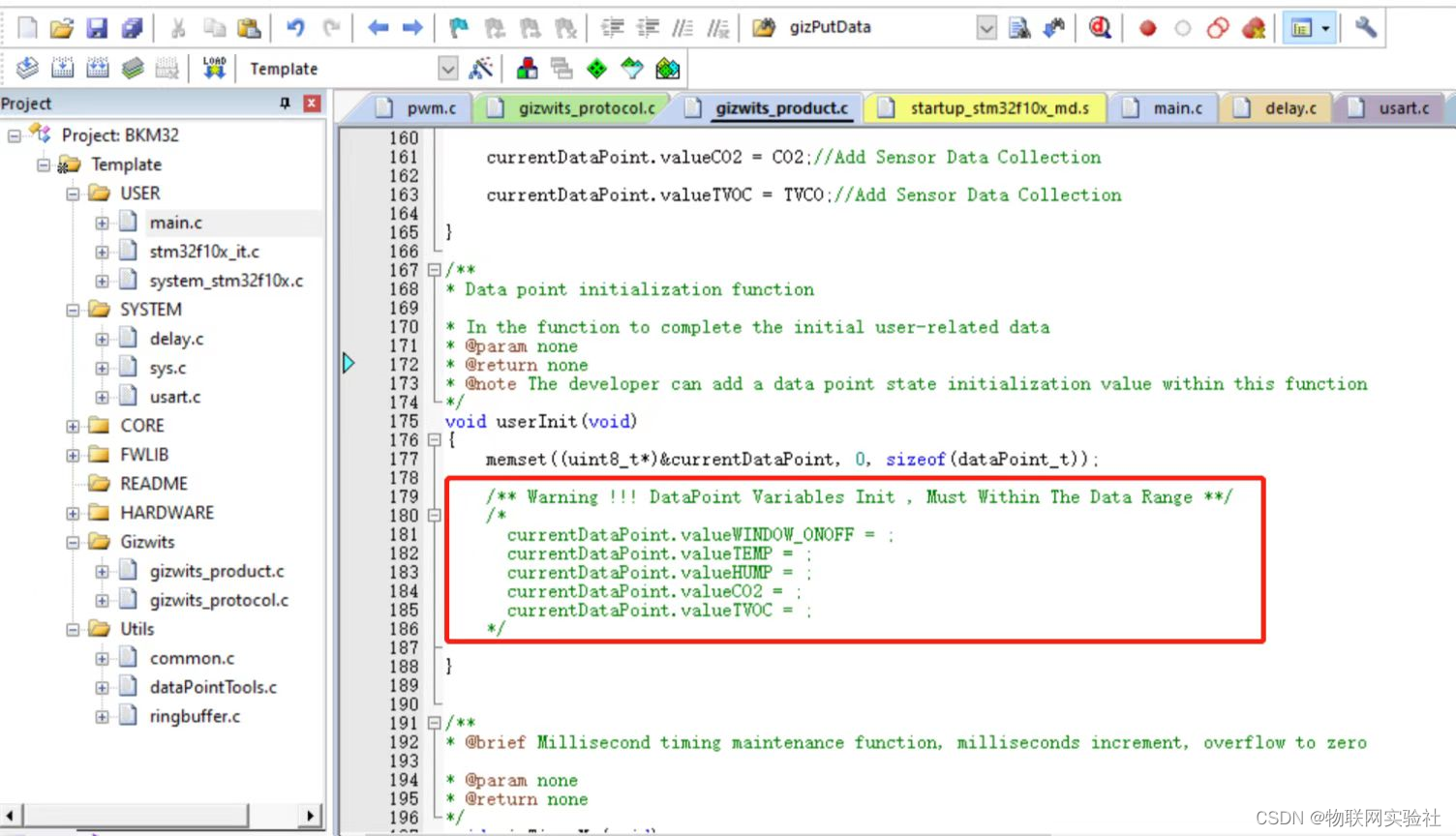Paste from clipboard toolbar icon

250,28
